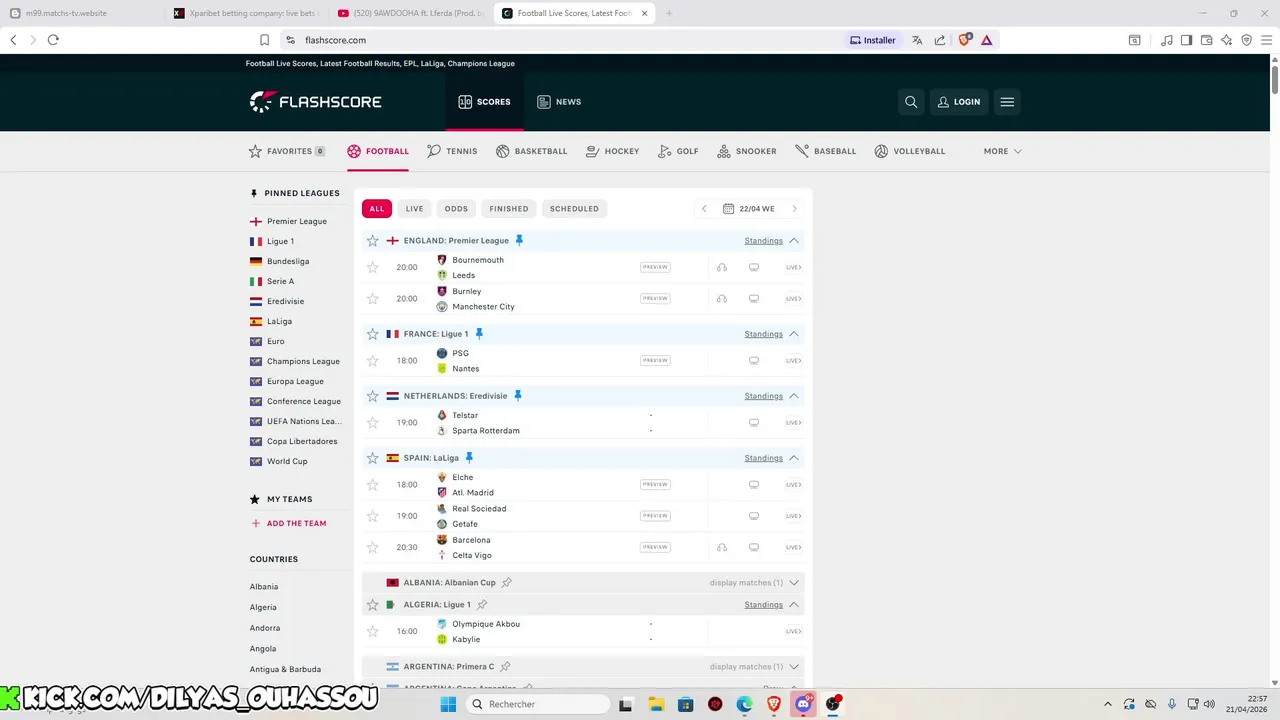Click TV icon for Elche match

click(754, 484)
